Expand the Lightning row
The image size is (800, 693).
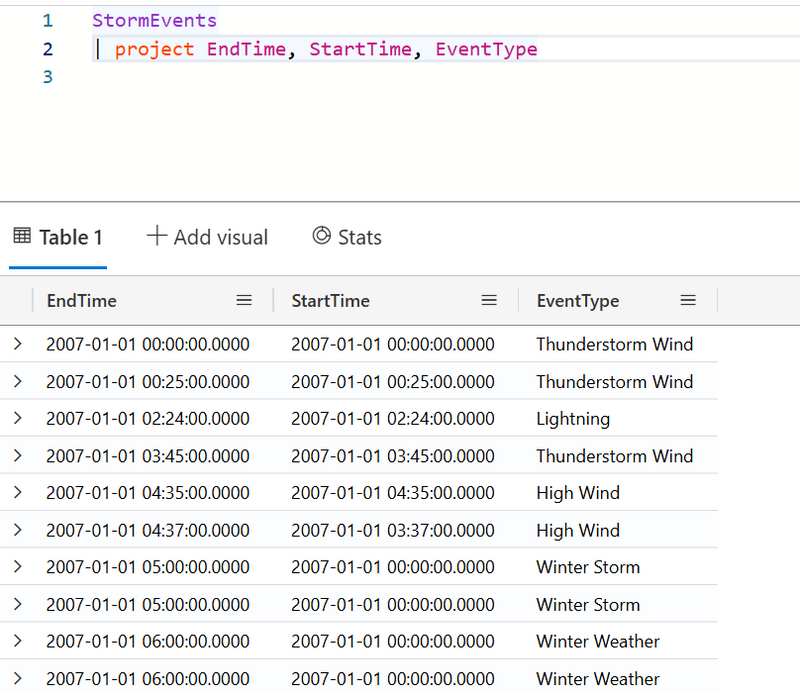(18, 418)
